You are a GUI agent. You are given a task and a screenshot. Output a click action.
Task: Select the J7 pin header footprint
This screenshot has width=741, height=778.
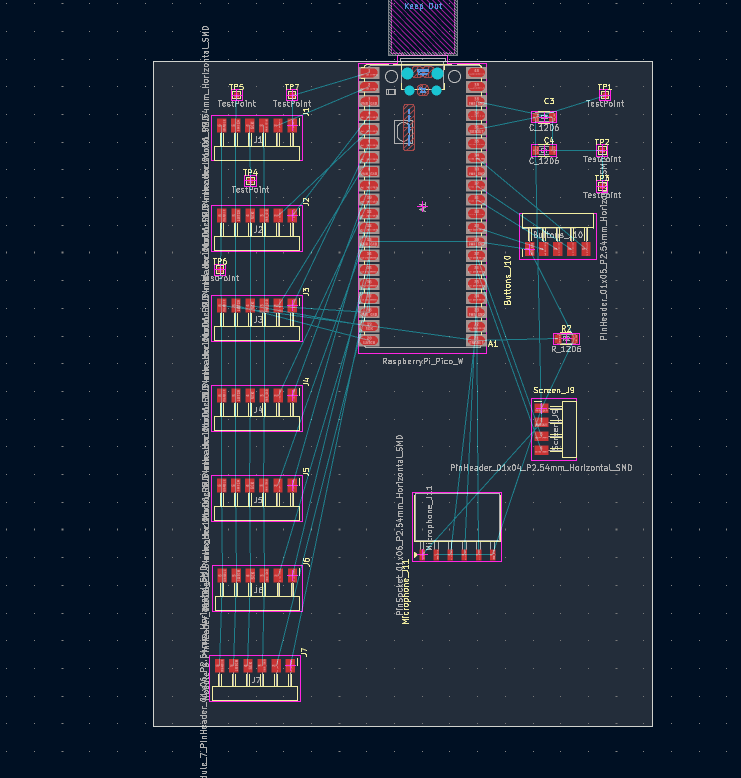point(255,679)
